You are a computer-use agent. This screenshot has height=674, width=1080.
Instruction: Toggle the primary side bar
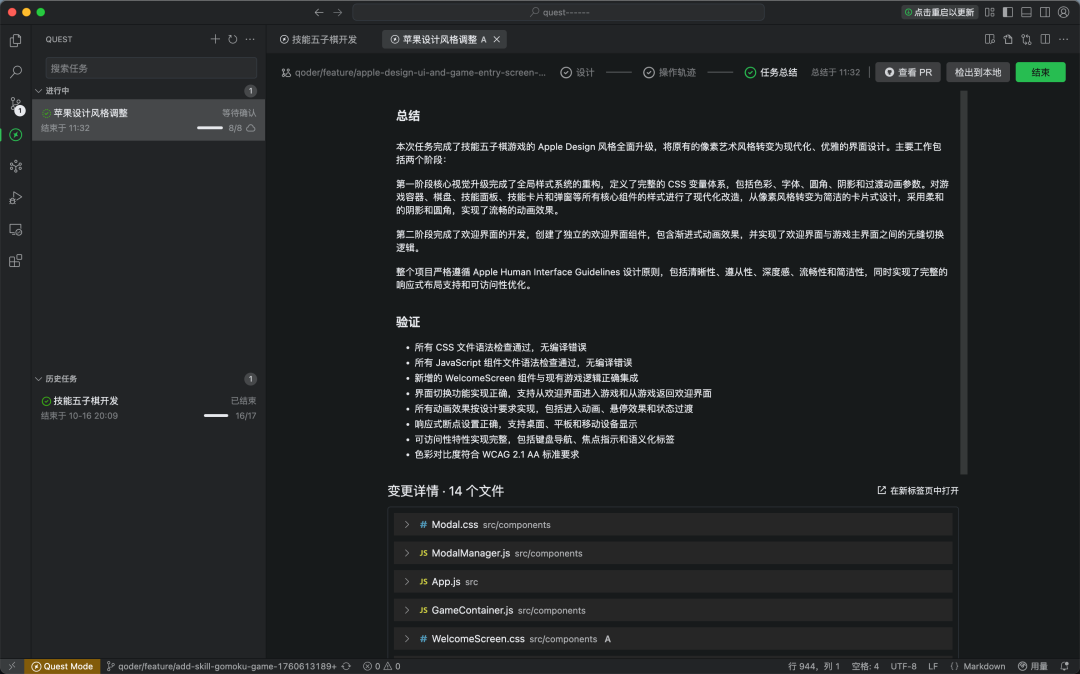(x=1008, y=12)
